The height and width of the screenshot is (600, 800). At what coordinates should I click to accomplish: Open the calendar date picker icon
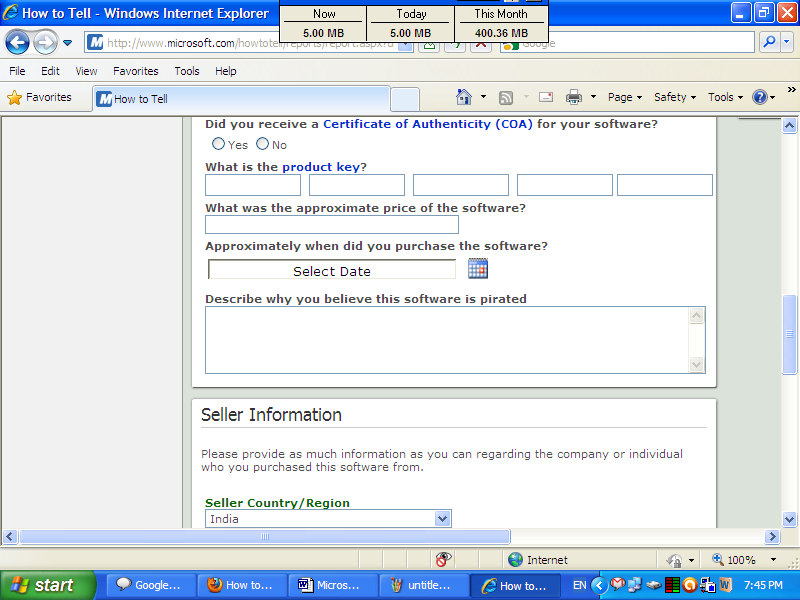(478, 268)
